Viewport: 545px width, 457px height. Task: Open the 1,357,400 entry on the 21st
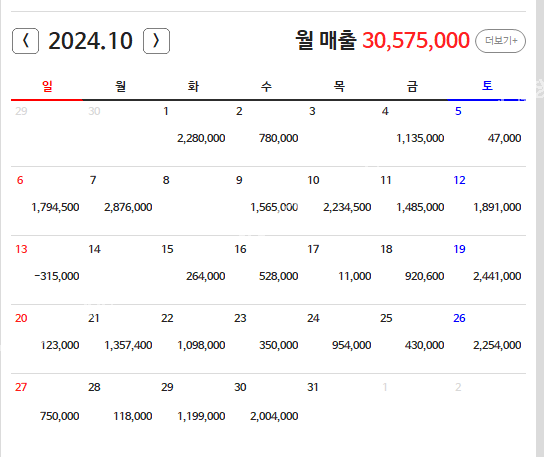(x=128, y=345)
